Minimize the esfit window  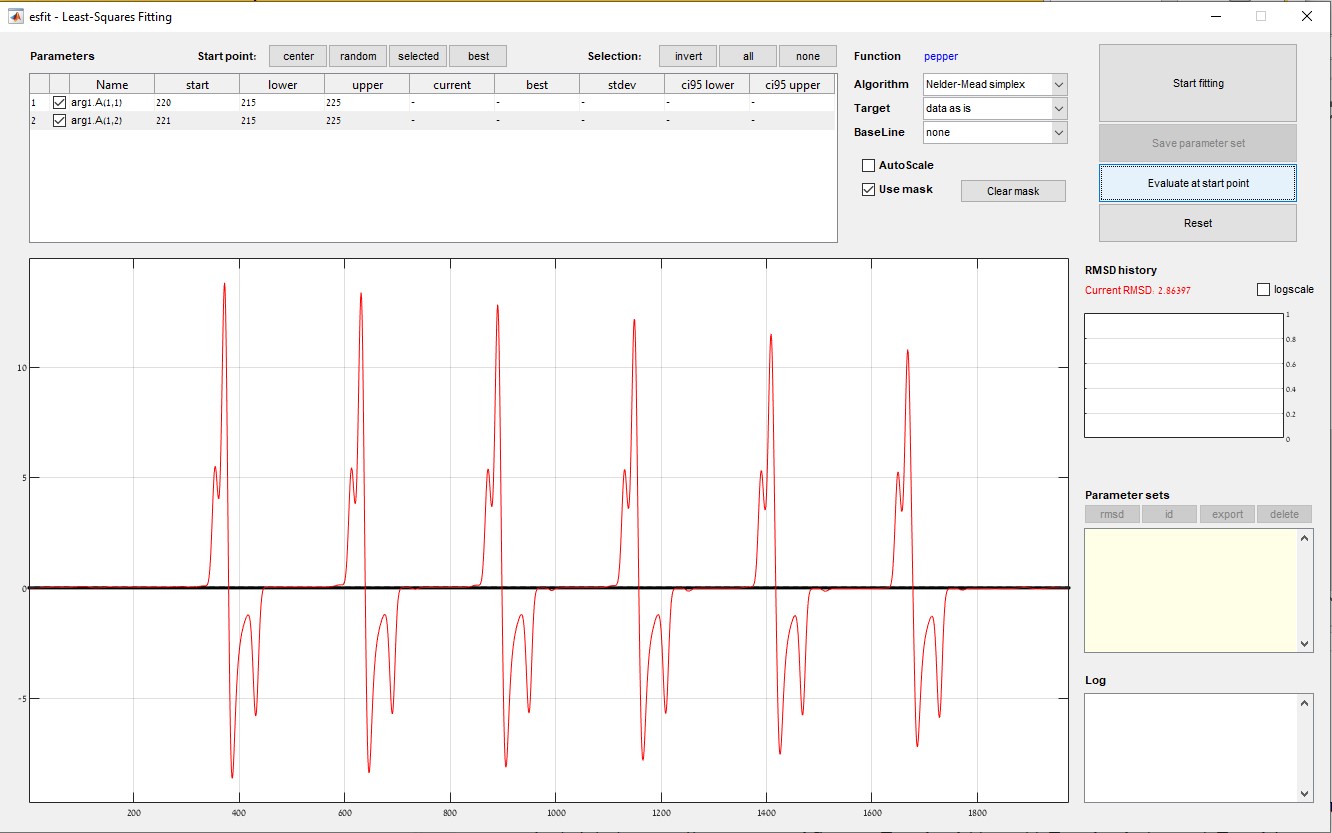[x=1215, y=16]
